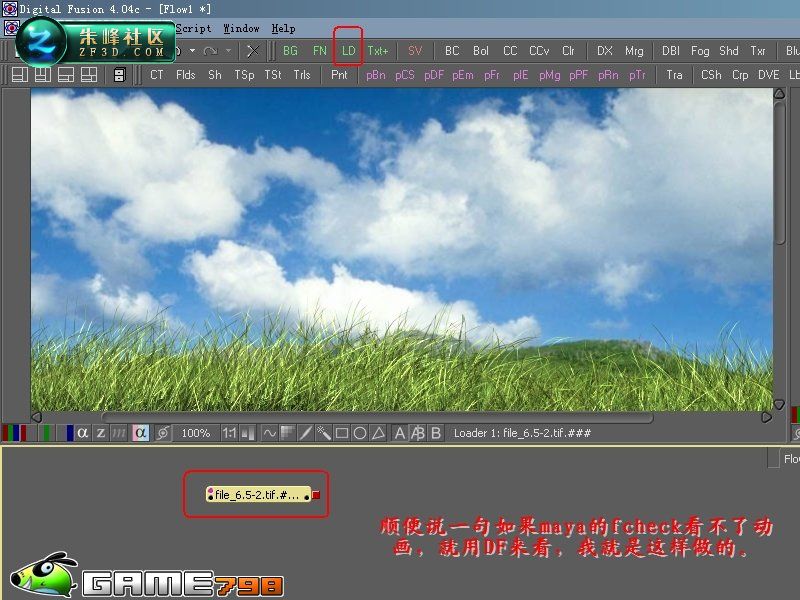Click the spline curve icon
The width and height of the screenshot is (800, 600).
coord(269,433)
